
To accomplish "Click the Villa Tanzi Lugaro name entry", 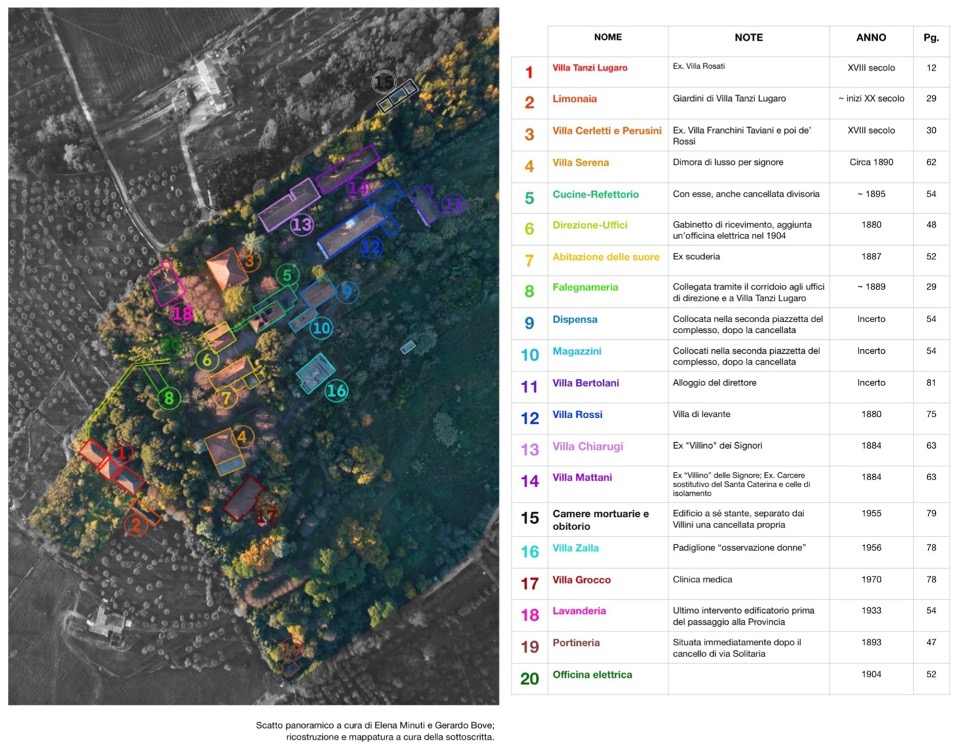I will tap(590, 68).
